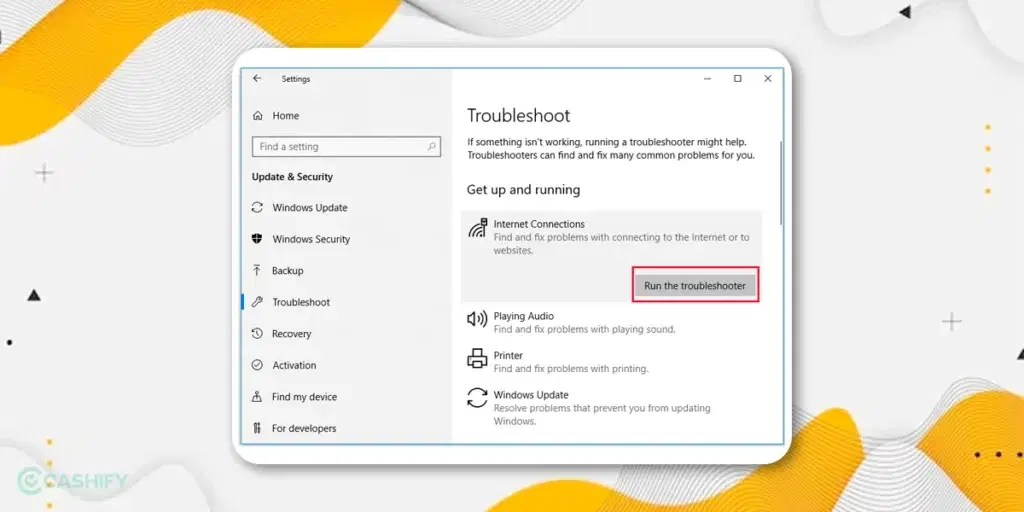Maximize the Settings window
1024x512 pixels.
[737, 78]
